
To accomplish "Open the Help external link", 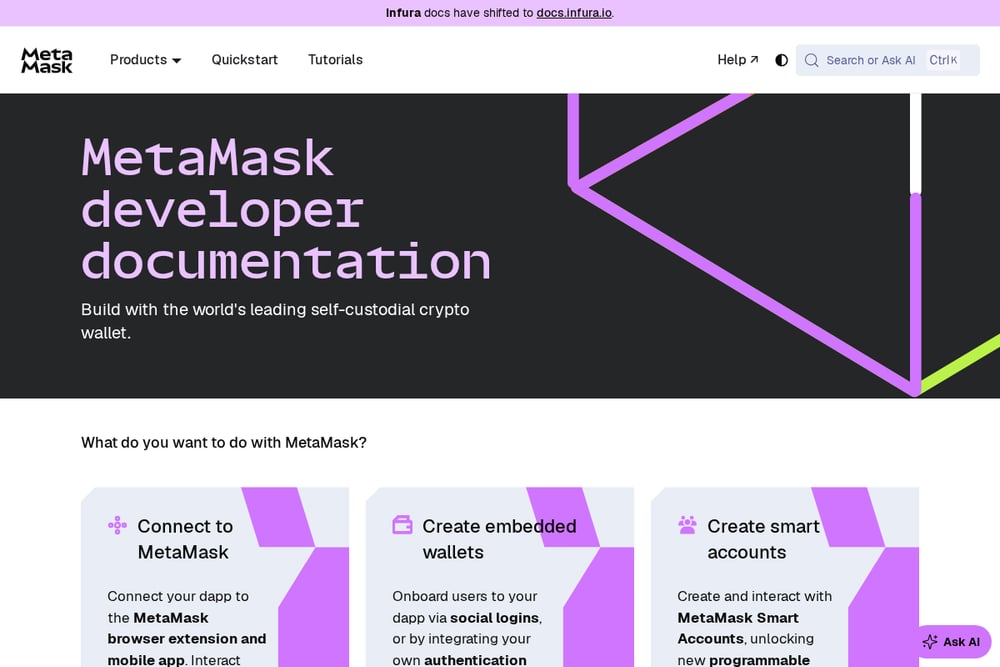I will click(x=738, y=60).
